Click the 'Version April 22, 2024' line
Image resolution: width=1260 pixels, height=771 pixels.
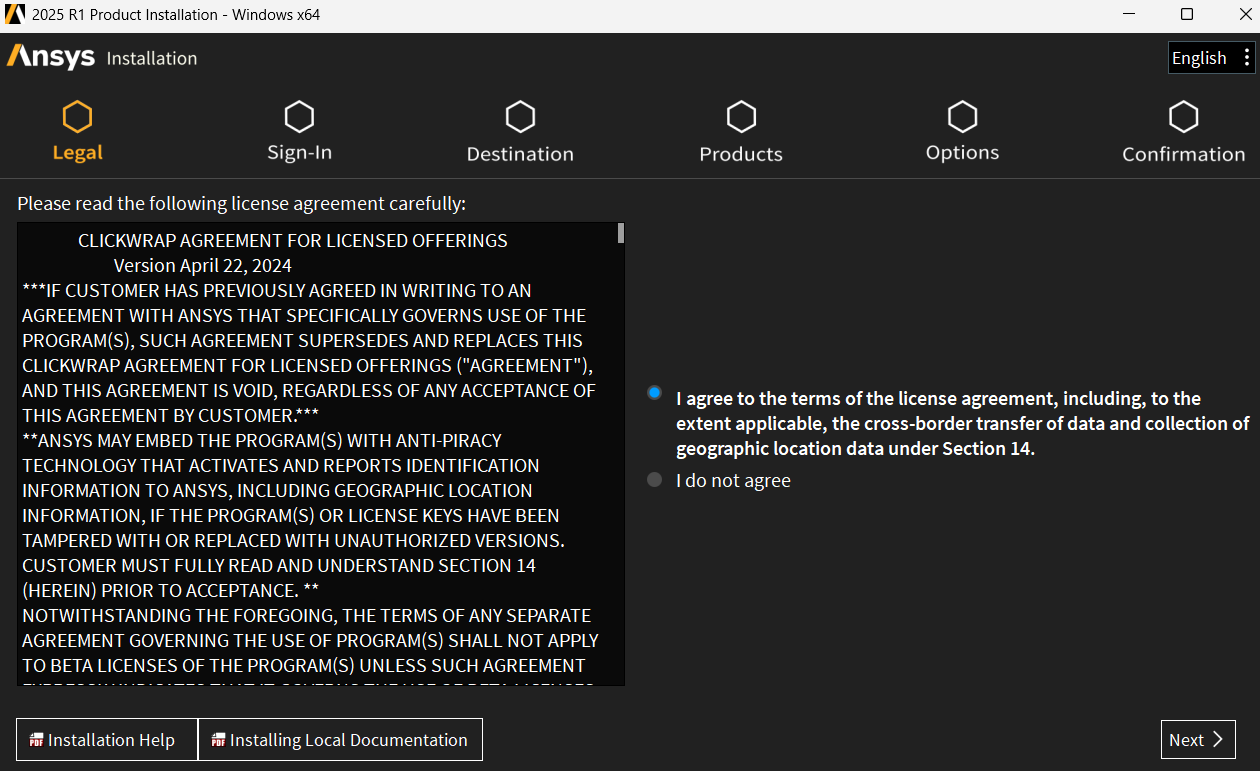[203, 266]
